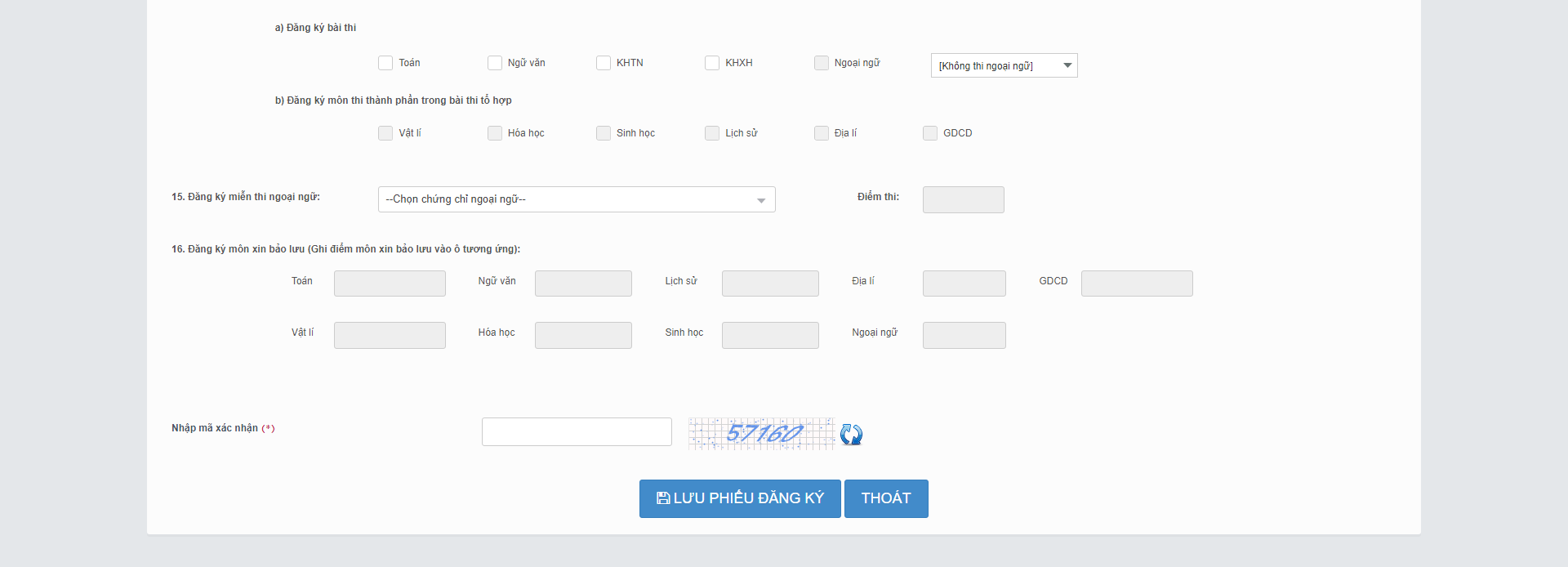Tick the Ngữ văn checkbox
The width and height of the screenshot is (1568, 567).
point(495,63)
